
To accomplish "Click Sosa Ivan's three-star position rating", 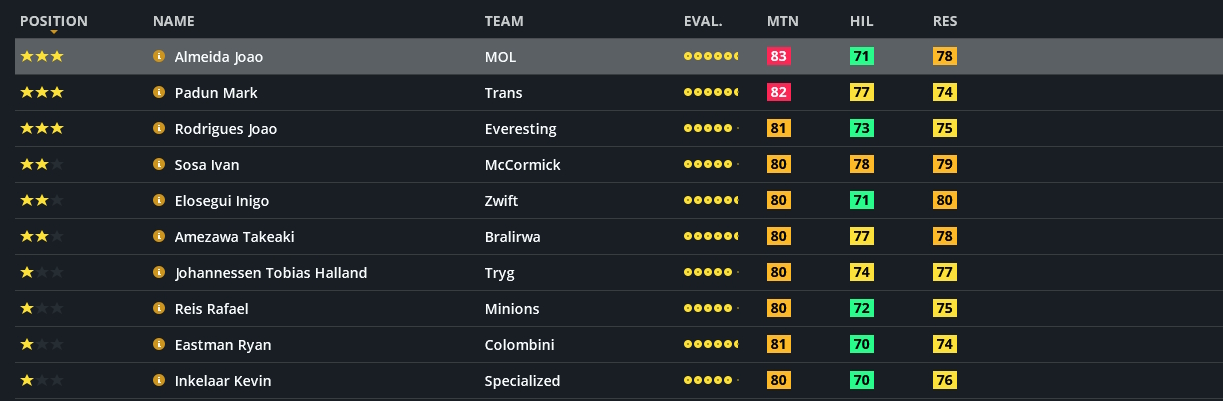I will pos(42,165).
